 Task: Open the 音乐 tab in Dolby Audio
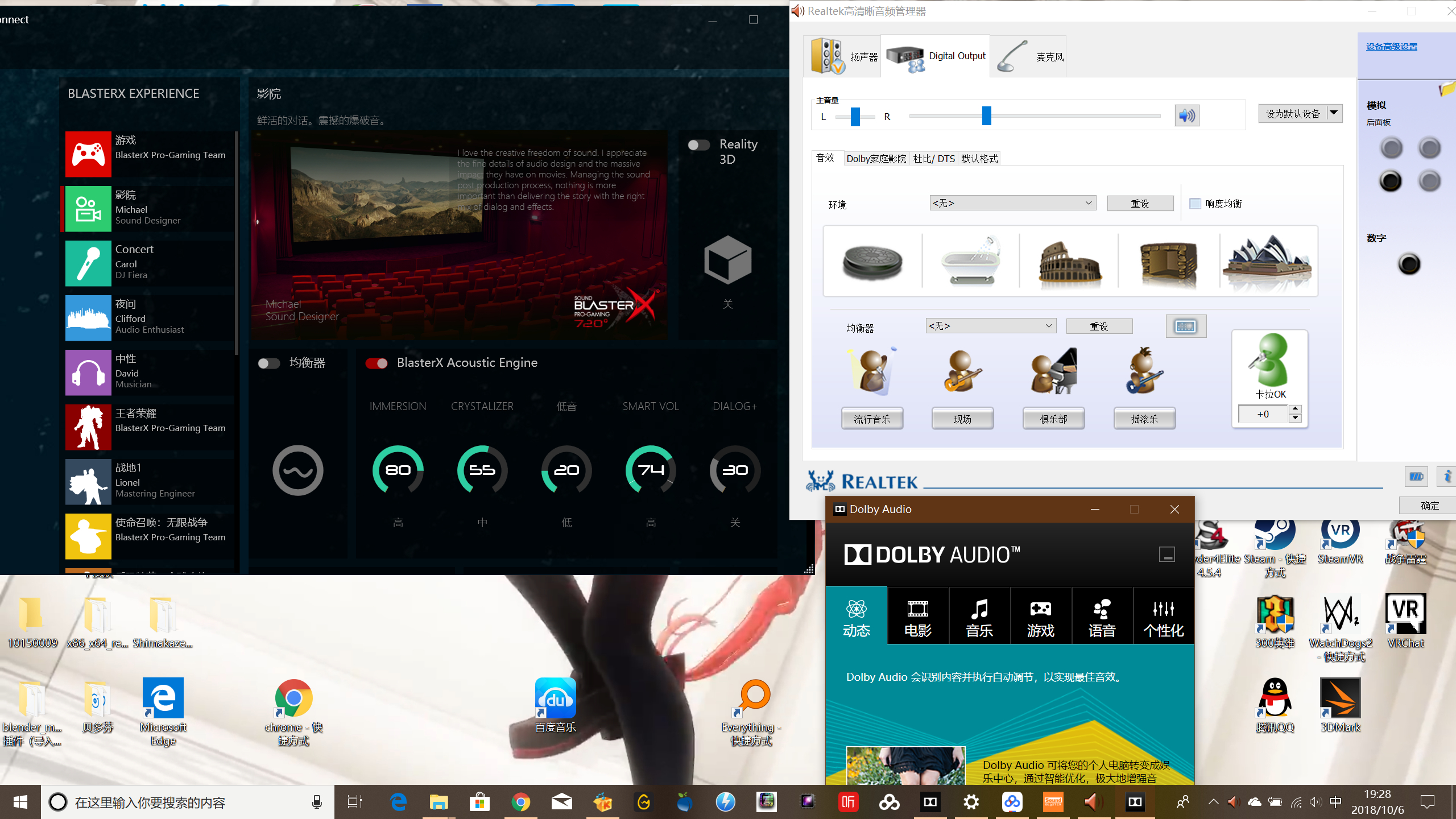point(979,617)
